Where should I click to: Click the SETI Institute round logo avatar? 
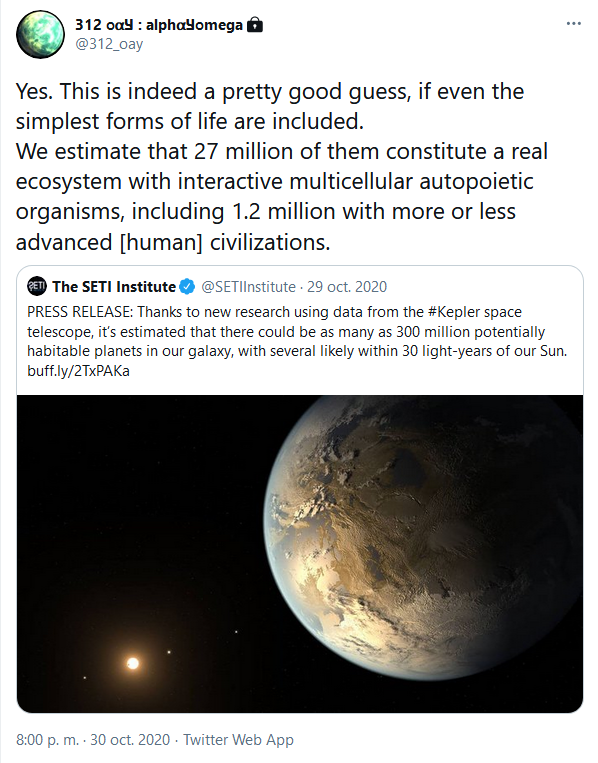tap(36, 286)
